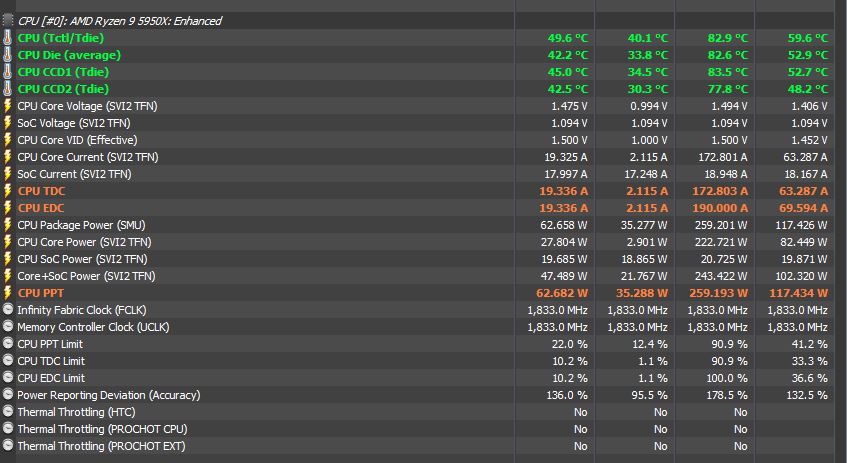Select the CPU CCD1 (Tdie) sensor label

(x=63, y=72)
